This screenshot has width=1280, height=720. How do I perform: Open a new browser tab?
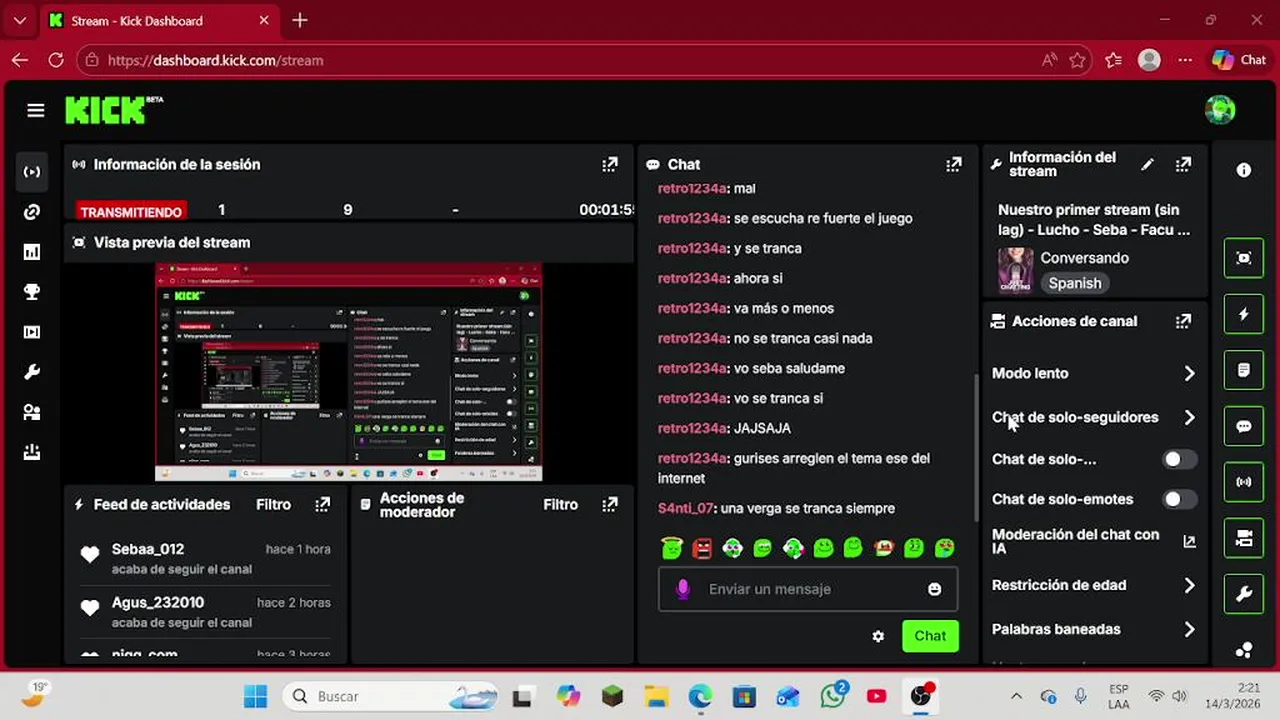point(300,20)
